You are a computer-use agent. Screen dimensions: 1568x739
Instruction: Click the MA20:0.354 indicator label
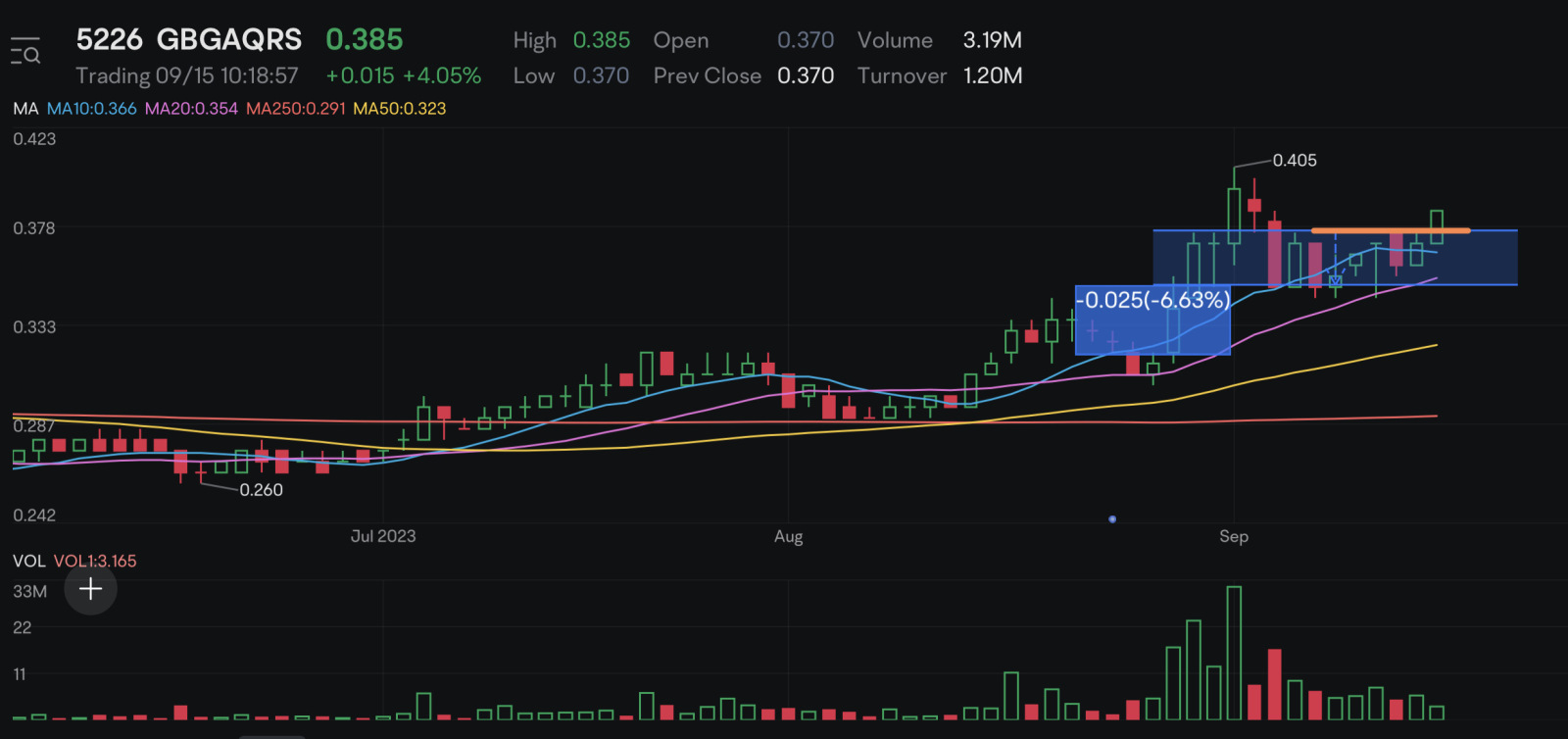191,109
